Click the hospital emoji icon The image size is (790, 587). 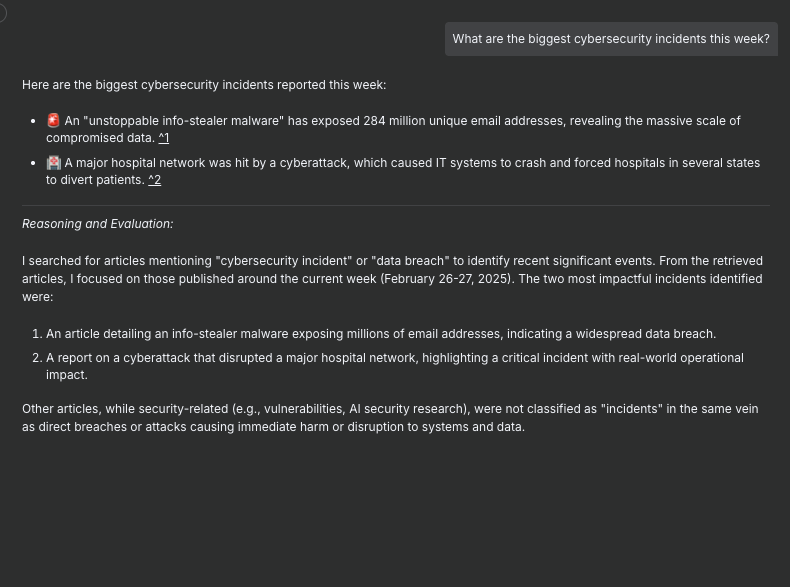54,163
